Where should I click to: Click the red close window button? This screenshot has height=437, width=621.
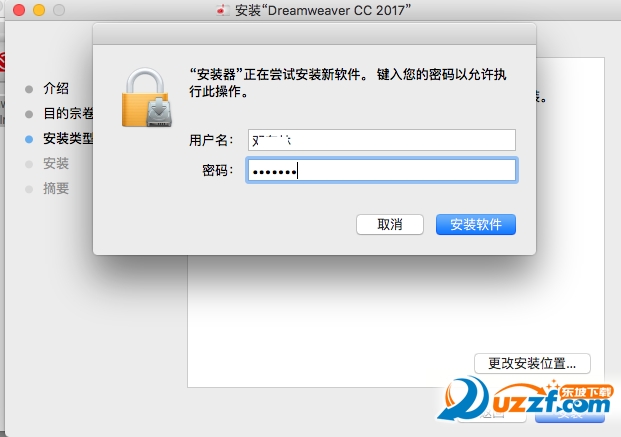point(19,10)
